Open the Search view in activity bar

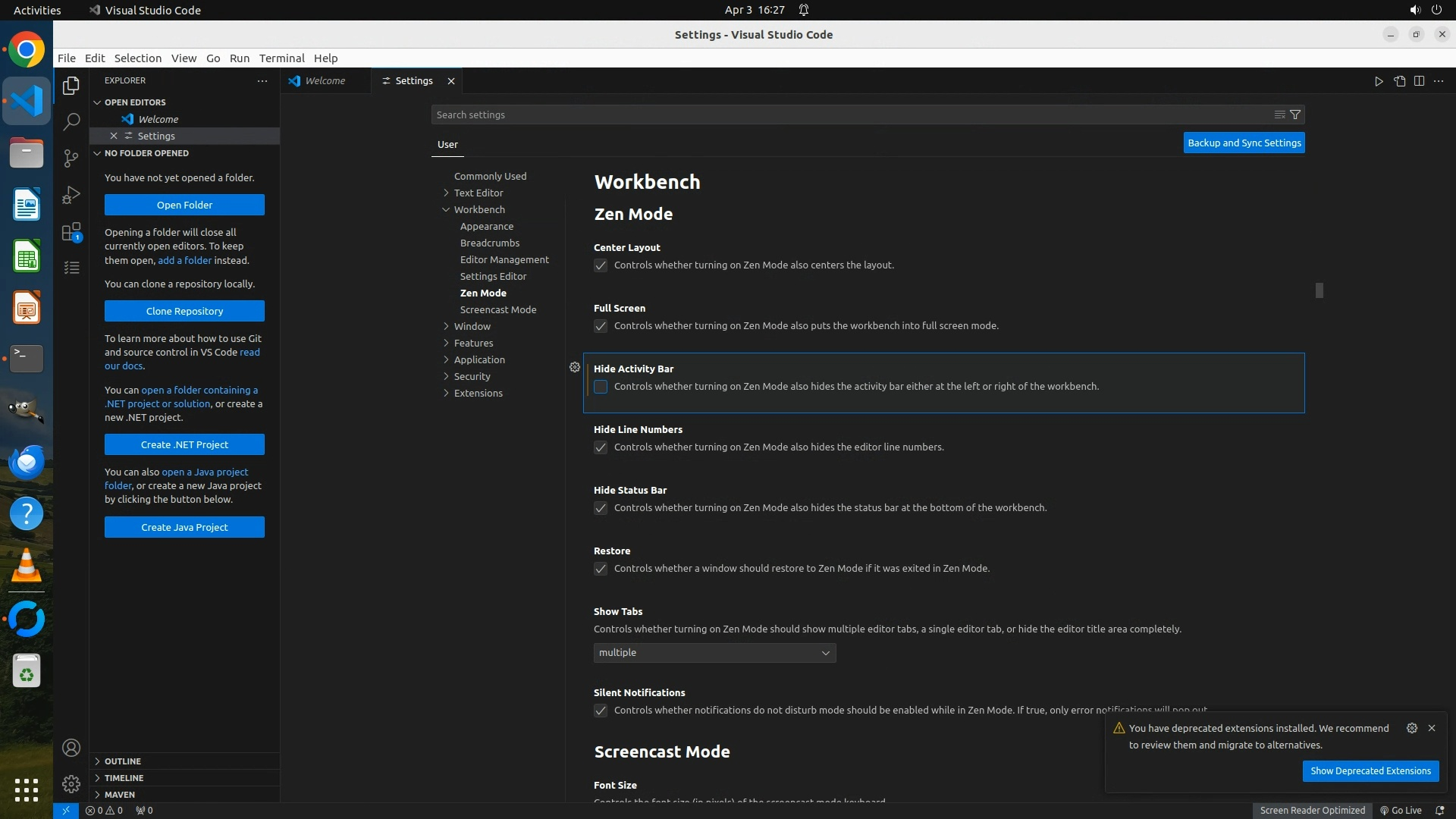coord(71,121)
